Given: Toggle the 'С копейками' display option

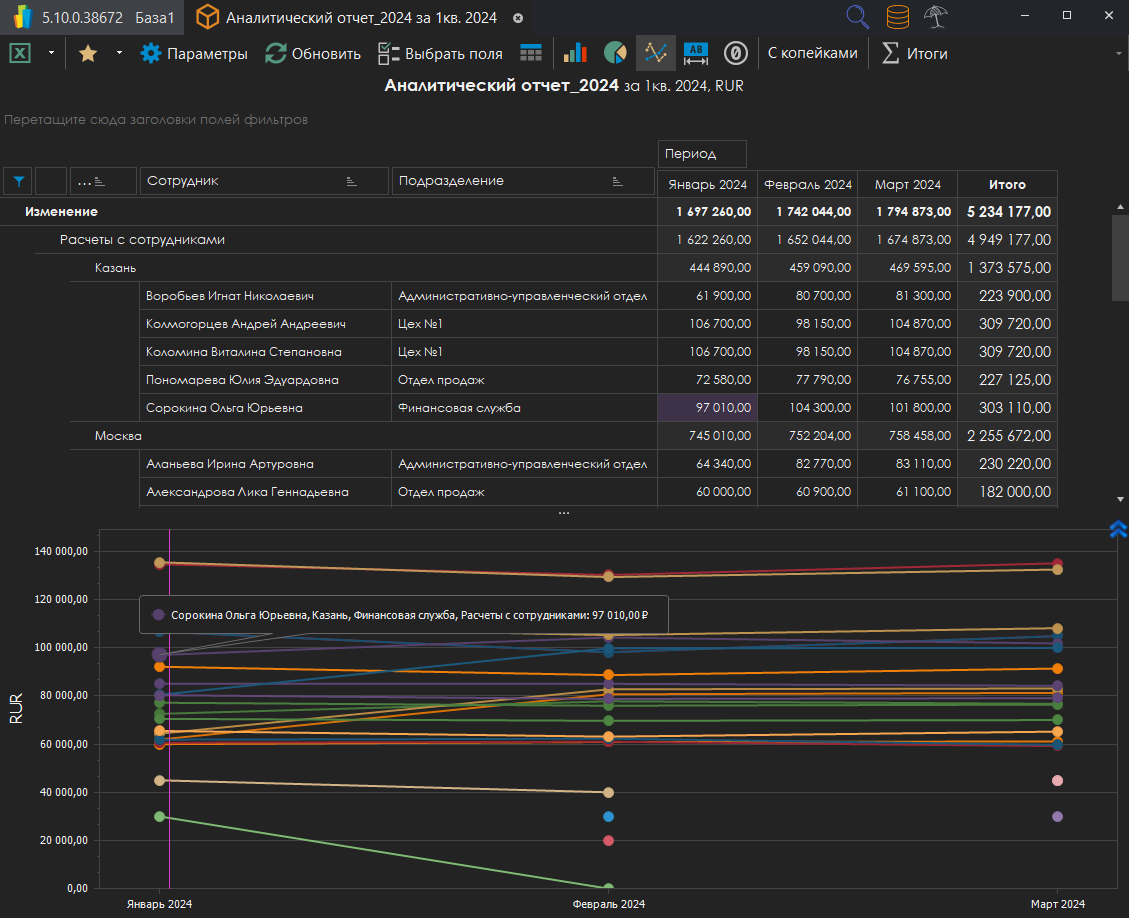Looking at the screenshot, I should (x=812, y=53).
